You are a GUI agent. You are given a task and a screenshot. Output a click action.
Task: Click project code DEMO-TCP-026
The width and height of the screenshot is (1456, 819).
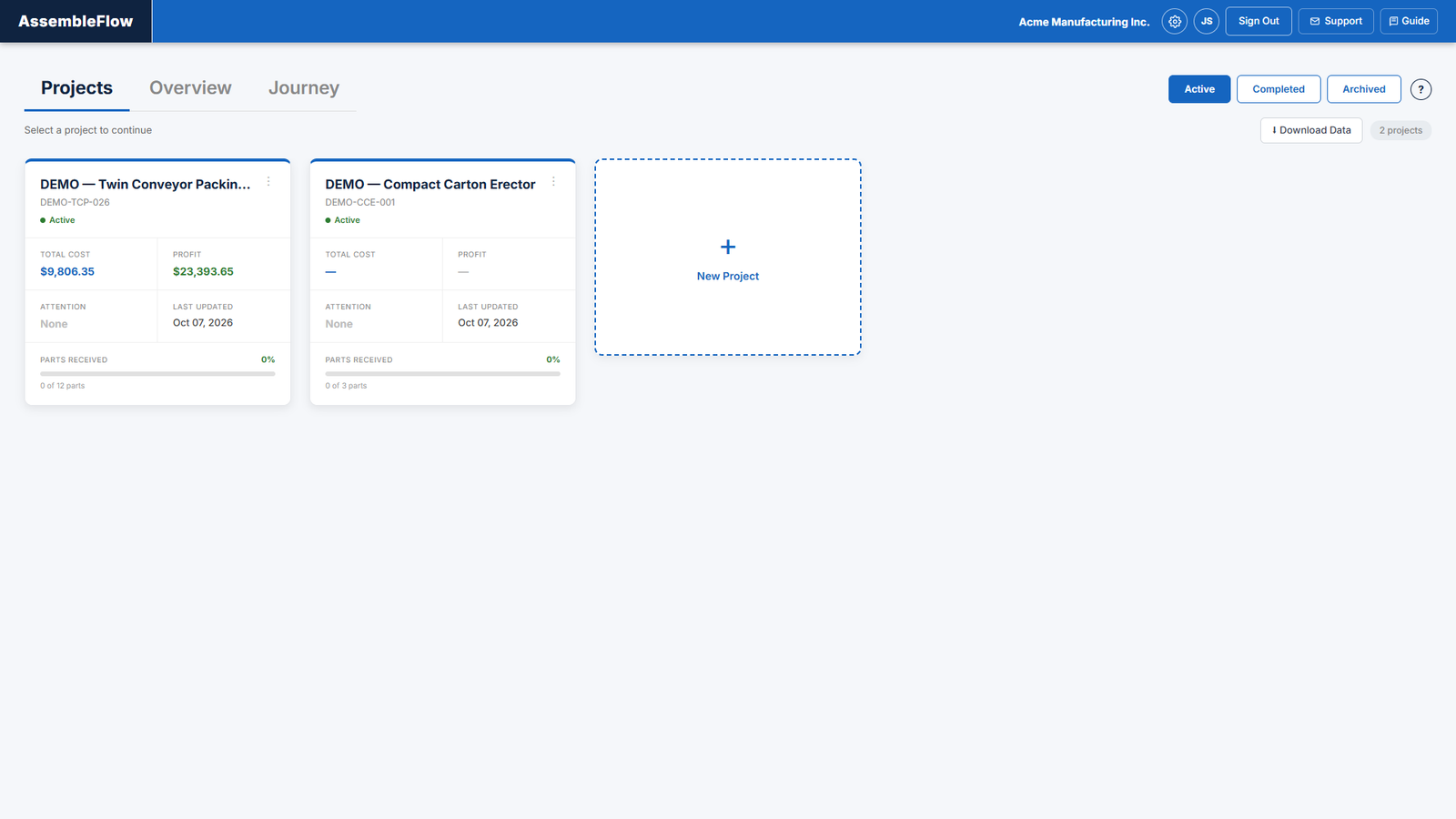pos(75,202)
